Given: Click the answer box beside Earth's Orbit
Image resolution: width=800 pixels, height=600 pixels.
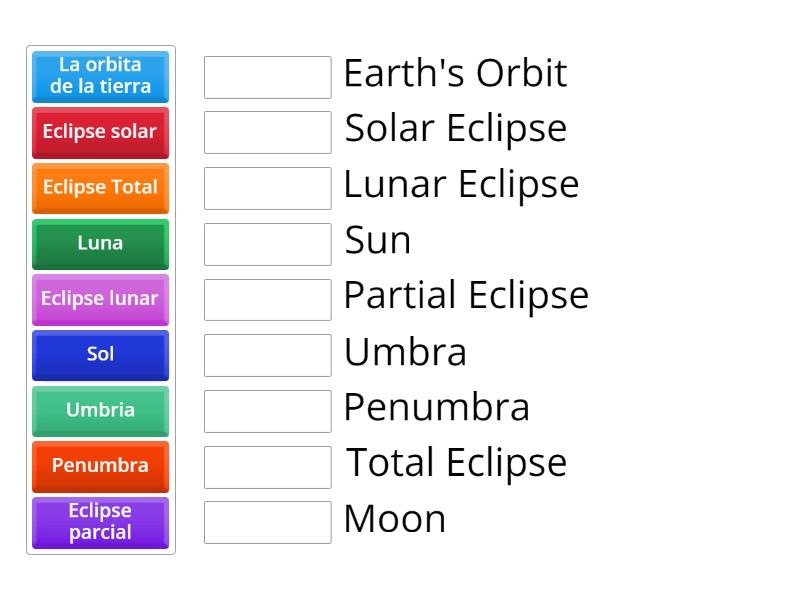Looking at the screenshot, I should click(x=267, y=76).
